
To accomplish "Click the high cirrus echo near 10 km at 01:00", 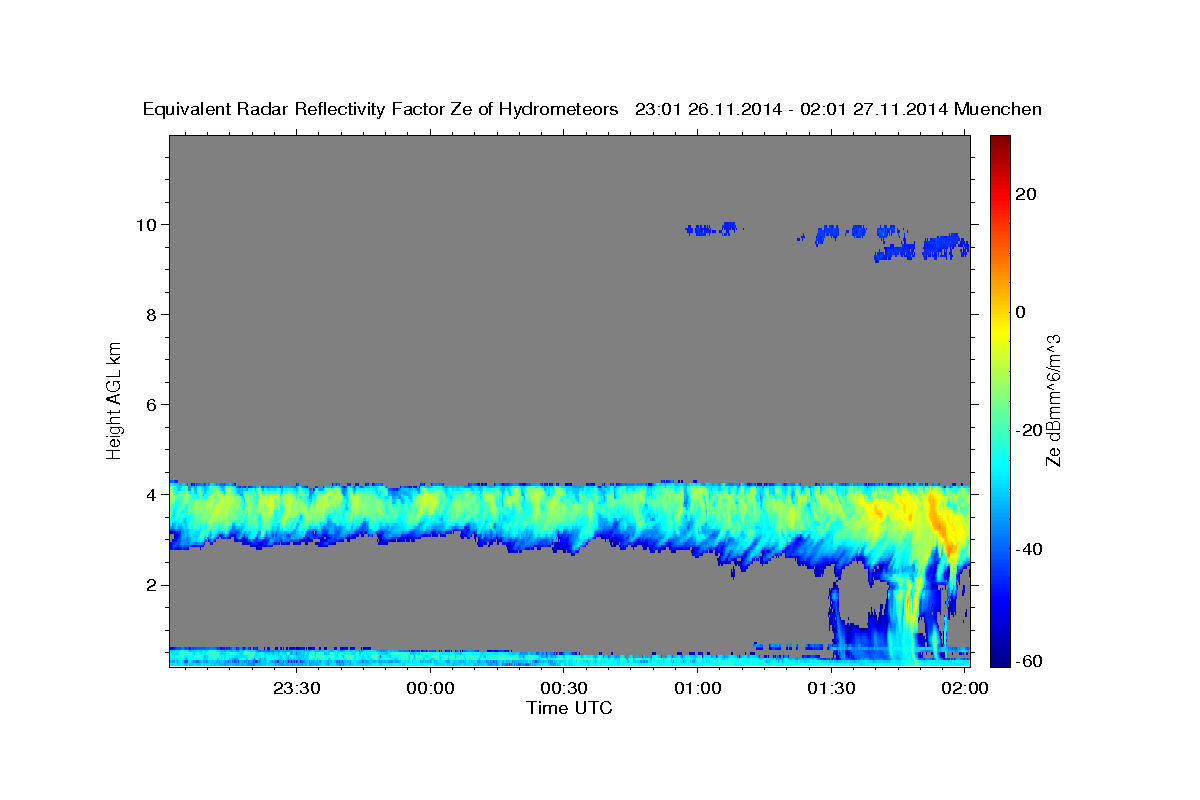I will (712, 229).
